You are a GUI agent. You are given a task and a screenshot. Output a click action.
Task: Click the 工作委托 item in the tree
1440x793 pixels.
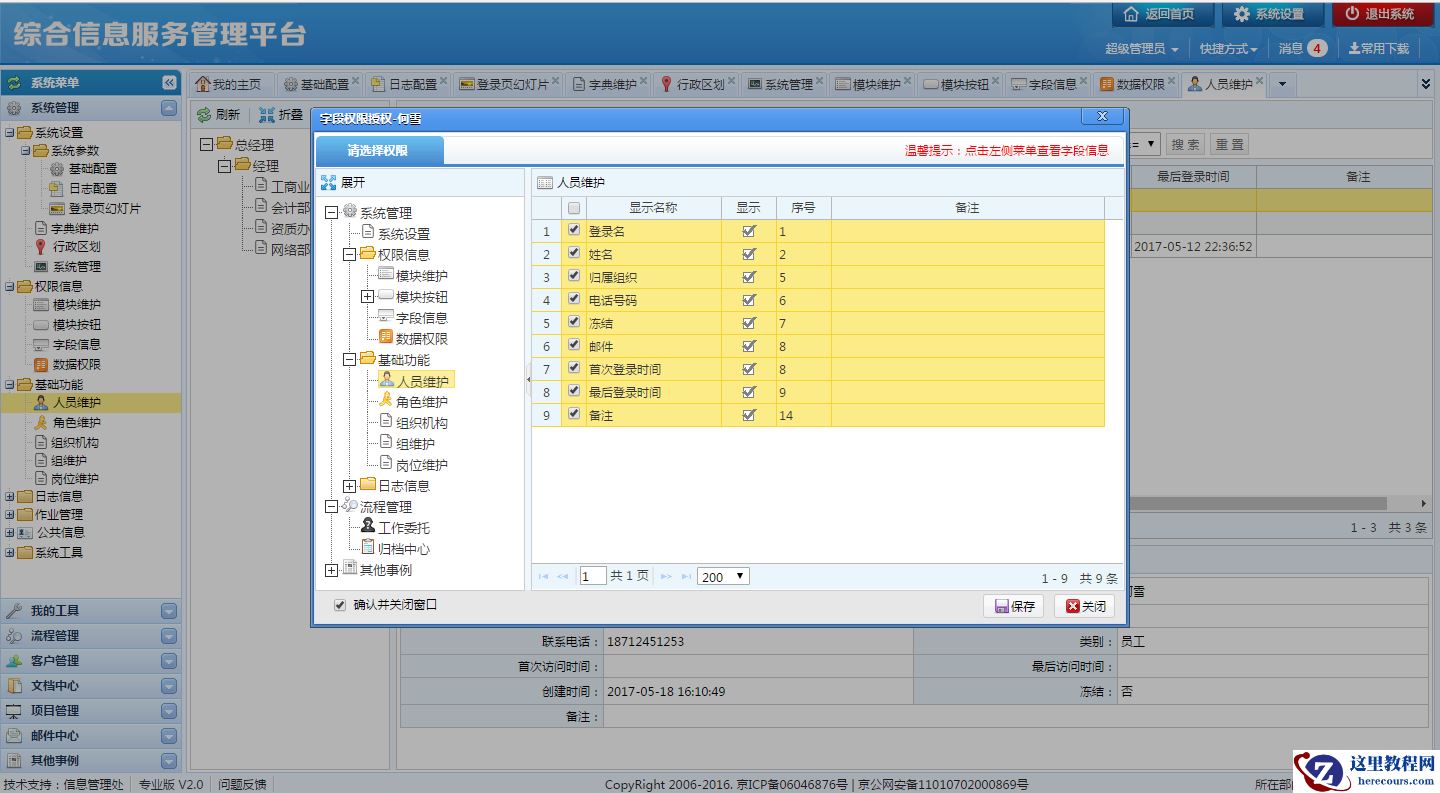coord(403,528)
